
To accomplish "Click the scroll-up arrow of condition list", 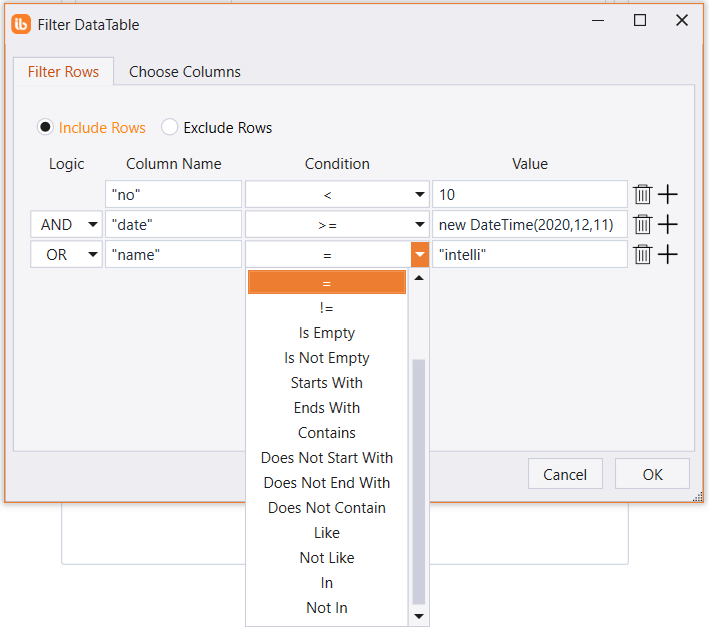I will [419, 278].
